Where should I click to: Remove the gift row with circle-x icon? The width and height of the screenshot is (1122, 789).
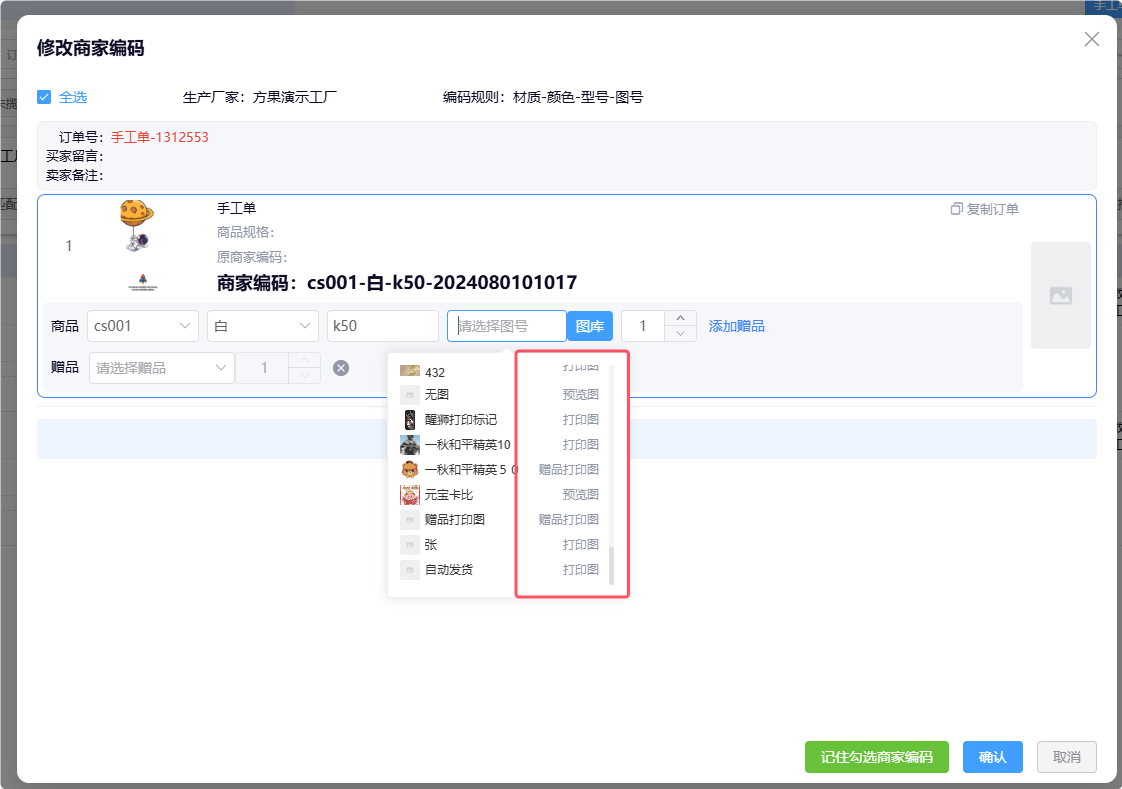(341, 368)
